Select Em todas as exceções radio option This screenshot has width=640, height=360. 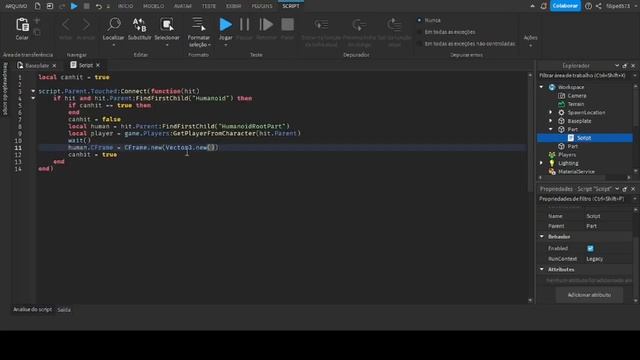[419, 32]
